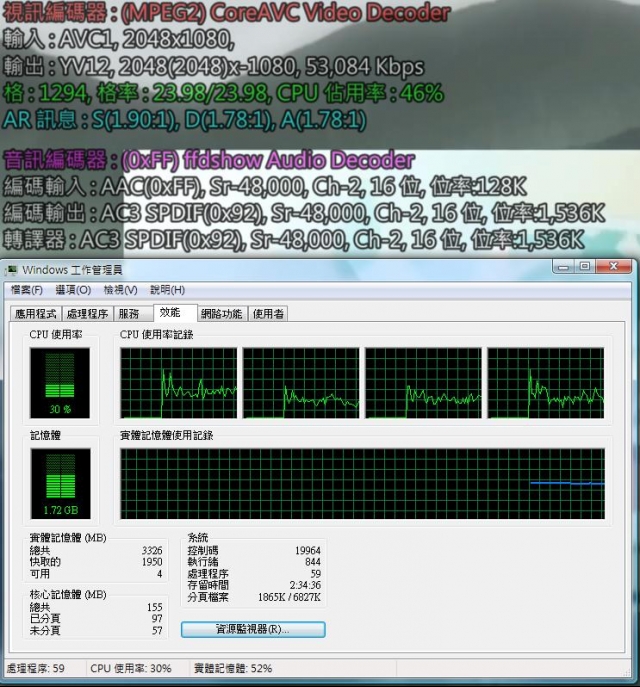The height and width of the screenshot is (687, 640).
Task: Switch to the 處理程序 tab
Action: 88,314
